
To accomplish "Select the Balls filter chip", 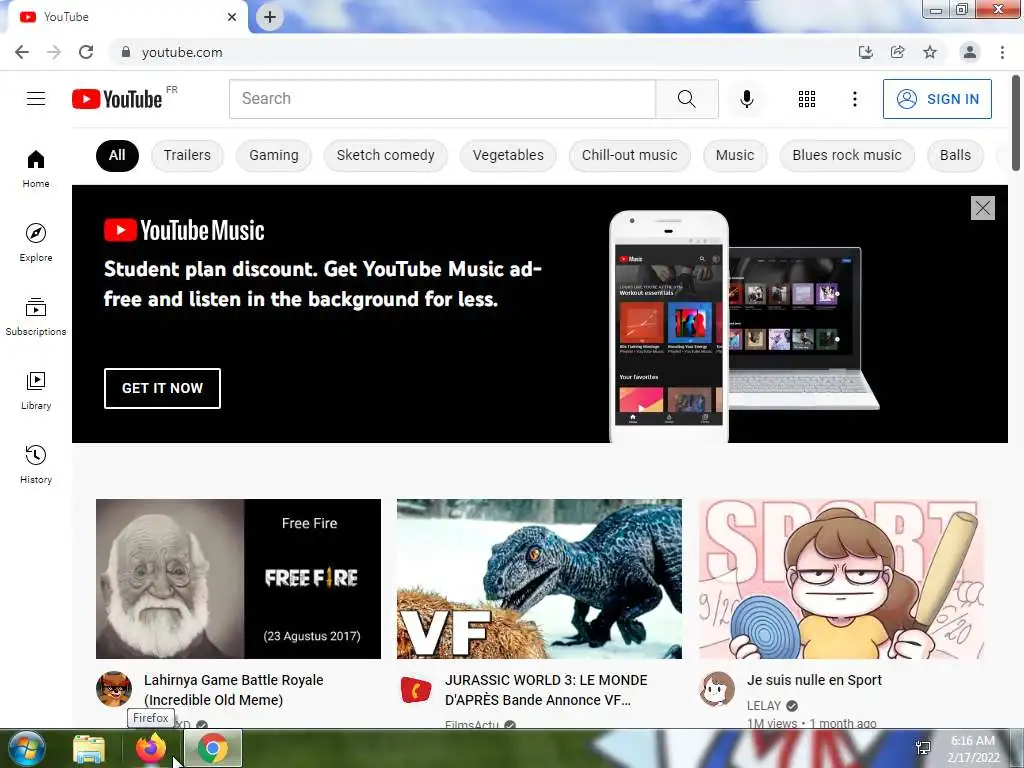I will coord(955,155).
